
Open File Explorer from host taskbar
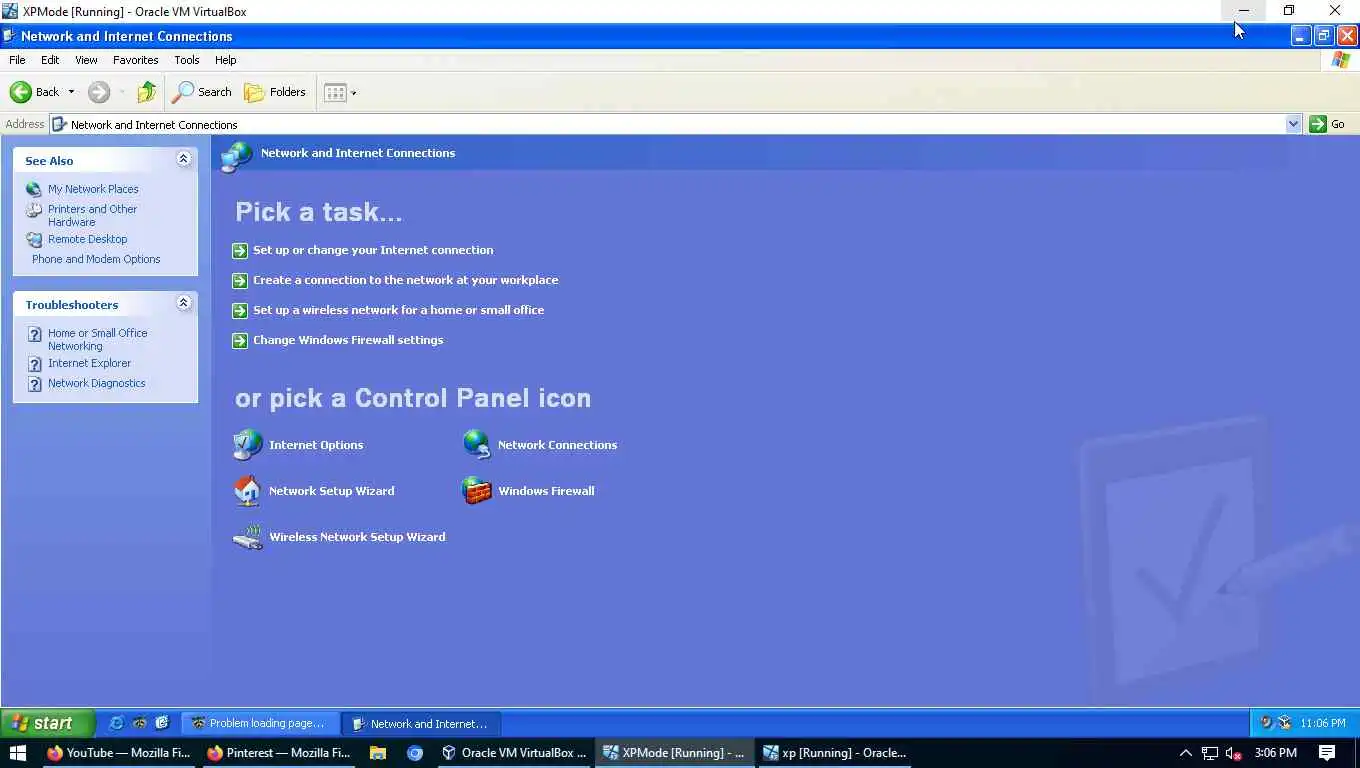tap(378, 753)
